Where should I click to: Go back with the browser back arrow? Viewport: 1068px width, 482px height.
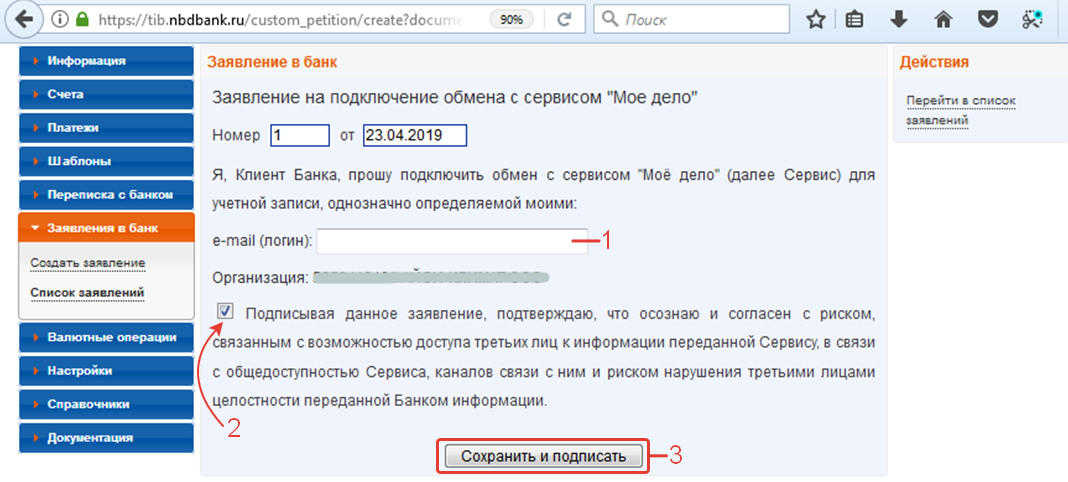point(23,20)
